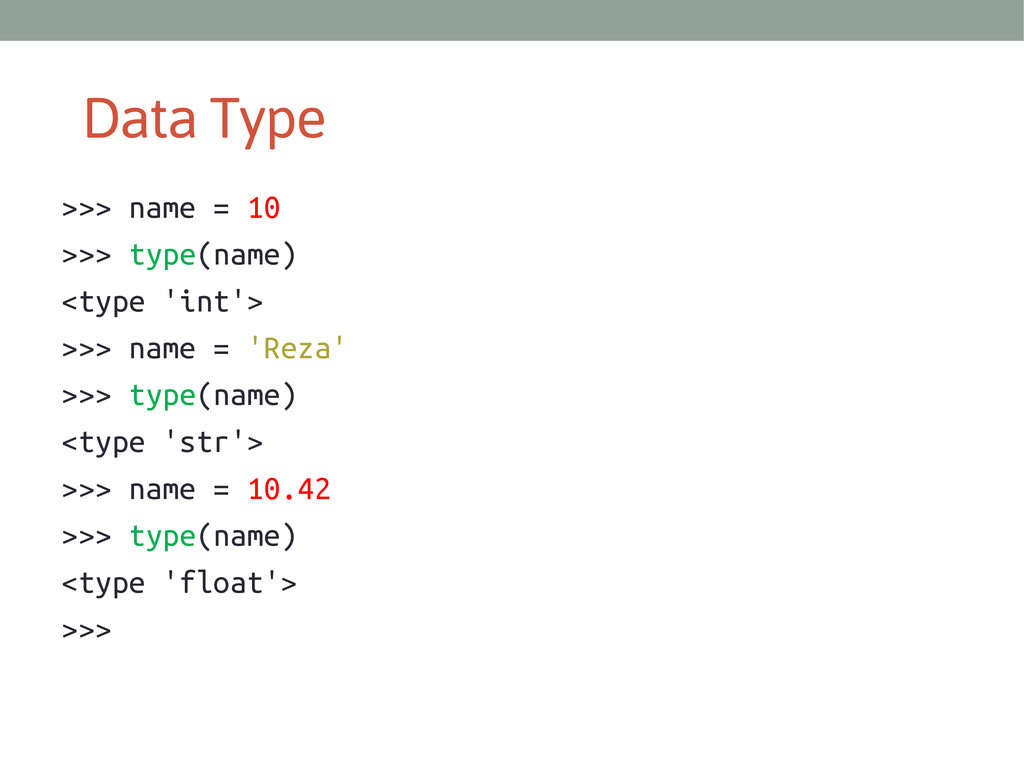The height and width of the screenshot is (767, 1024).
Task: Select the output "<type 'float'>"
Action: point(179,583)
